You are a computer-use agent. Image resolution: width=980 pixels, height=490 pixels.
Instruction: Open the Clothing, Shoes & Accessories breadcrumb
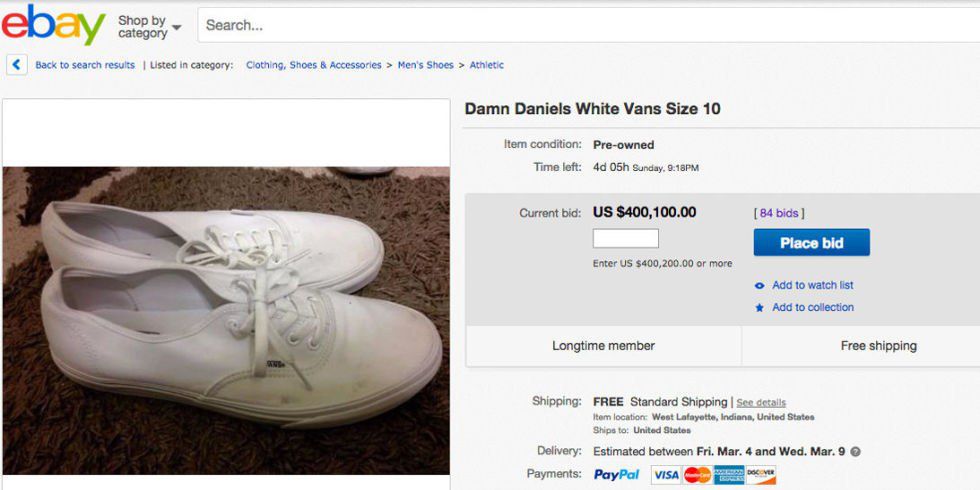pyautogui.click(x=313, y=65)
